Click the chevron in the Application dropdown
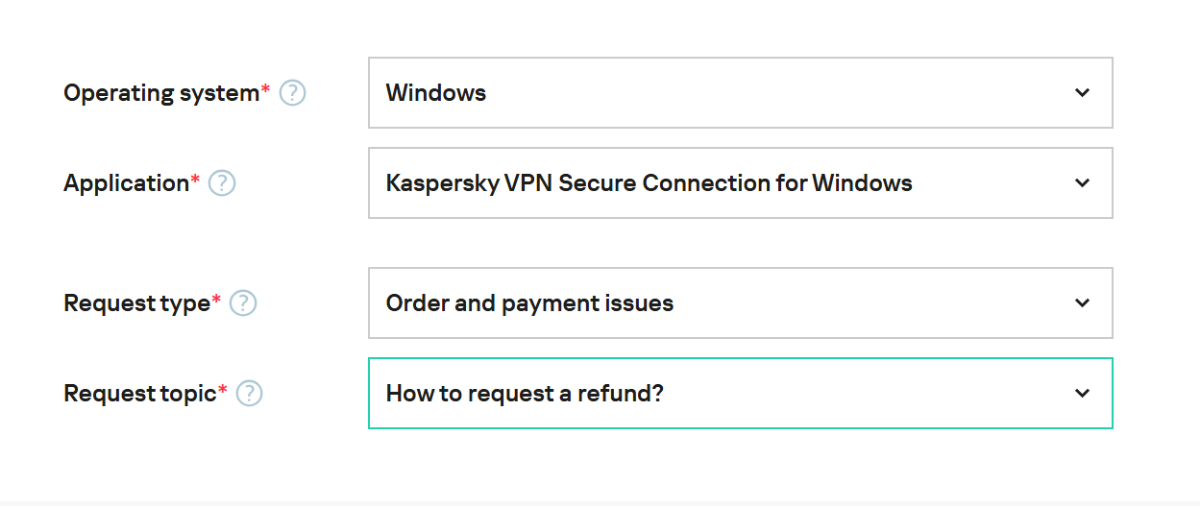 [1082, 183]
